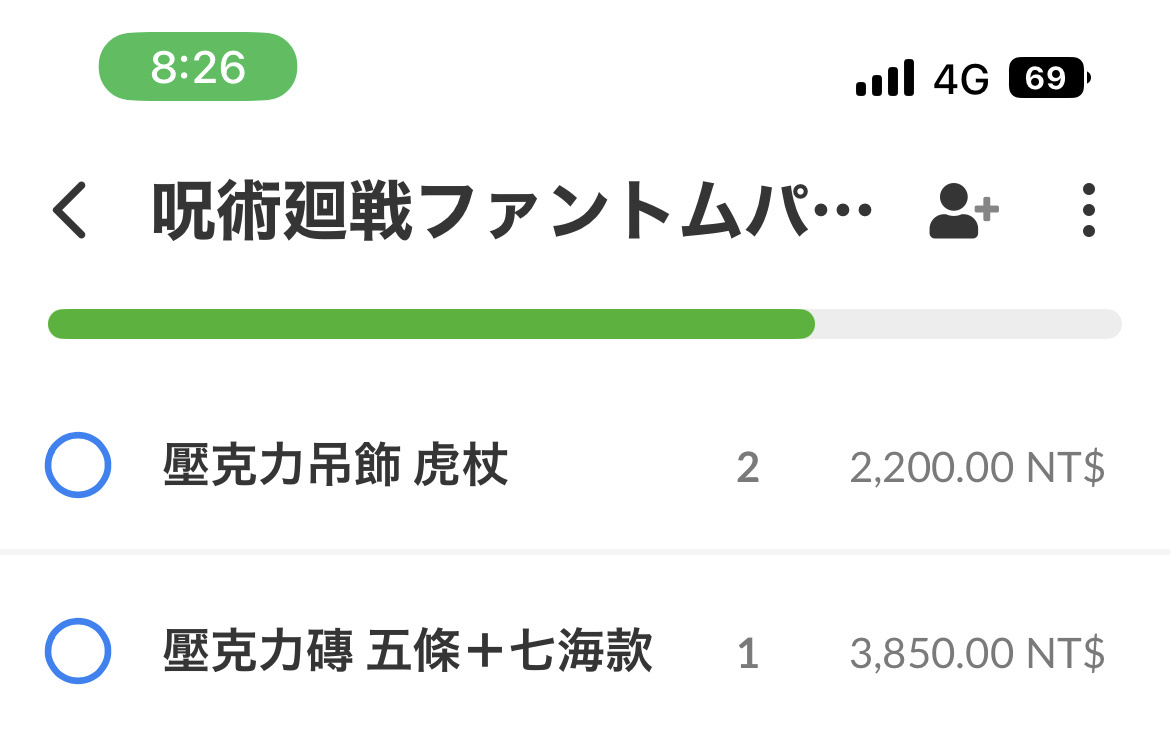Open the three-dot overflow menu
The image size is (1170, 734).
click(1089, 210)
